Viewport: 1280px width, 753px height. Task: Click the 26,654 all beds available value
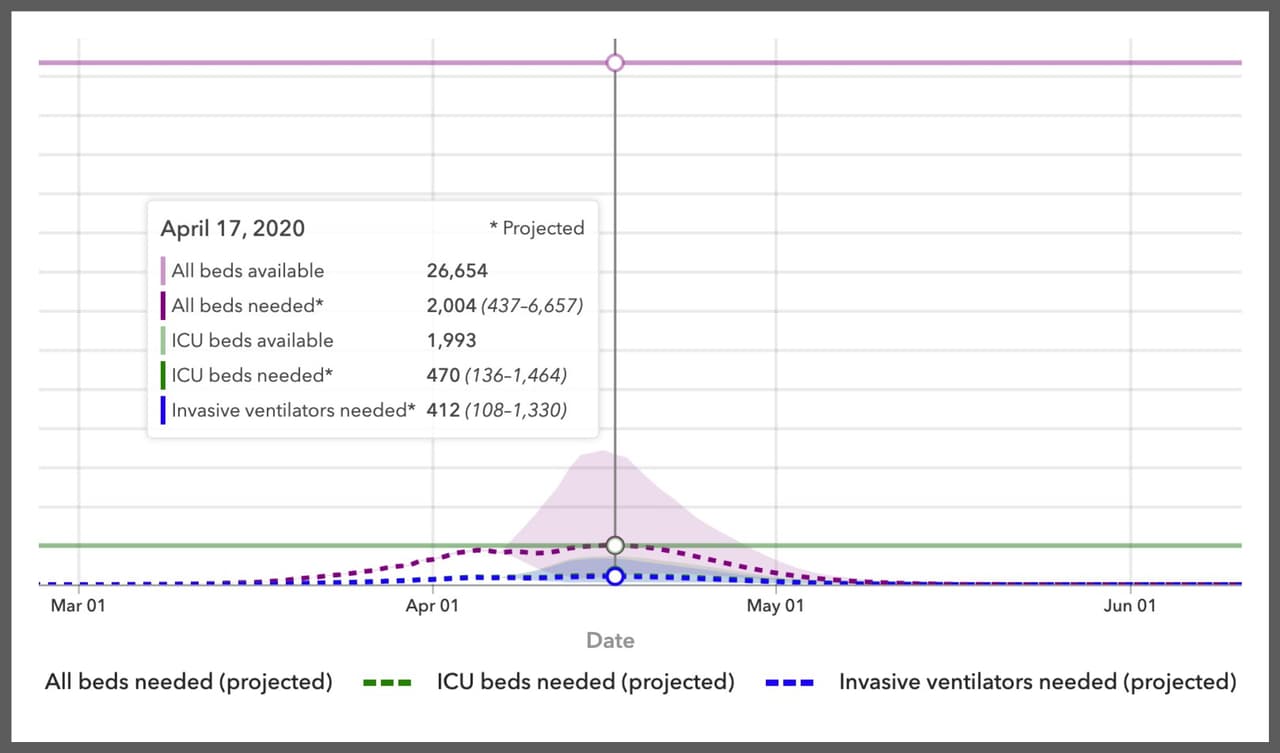coord(457,271)
